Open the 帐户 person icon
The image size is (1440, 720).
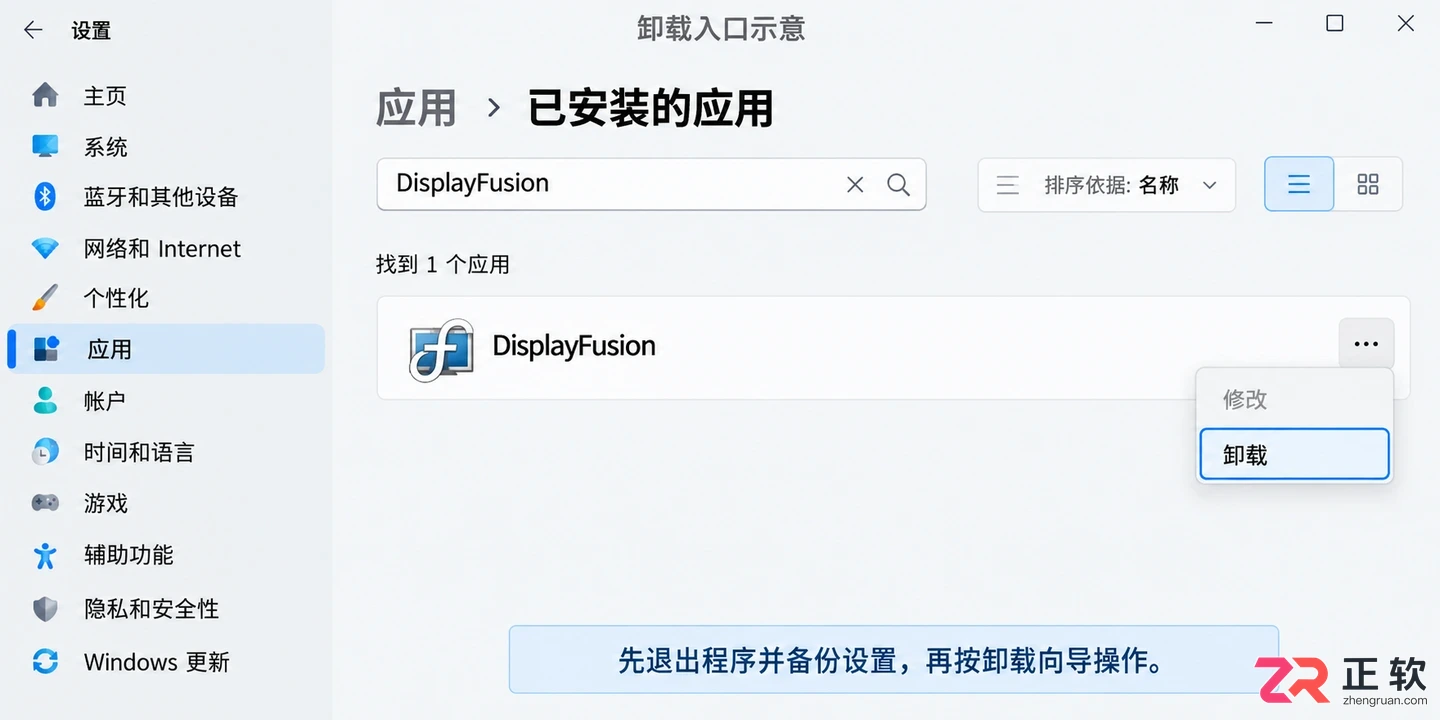[x=45, y=400]
